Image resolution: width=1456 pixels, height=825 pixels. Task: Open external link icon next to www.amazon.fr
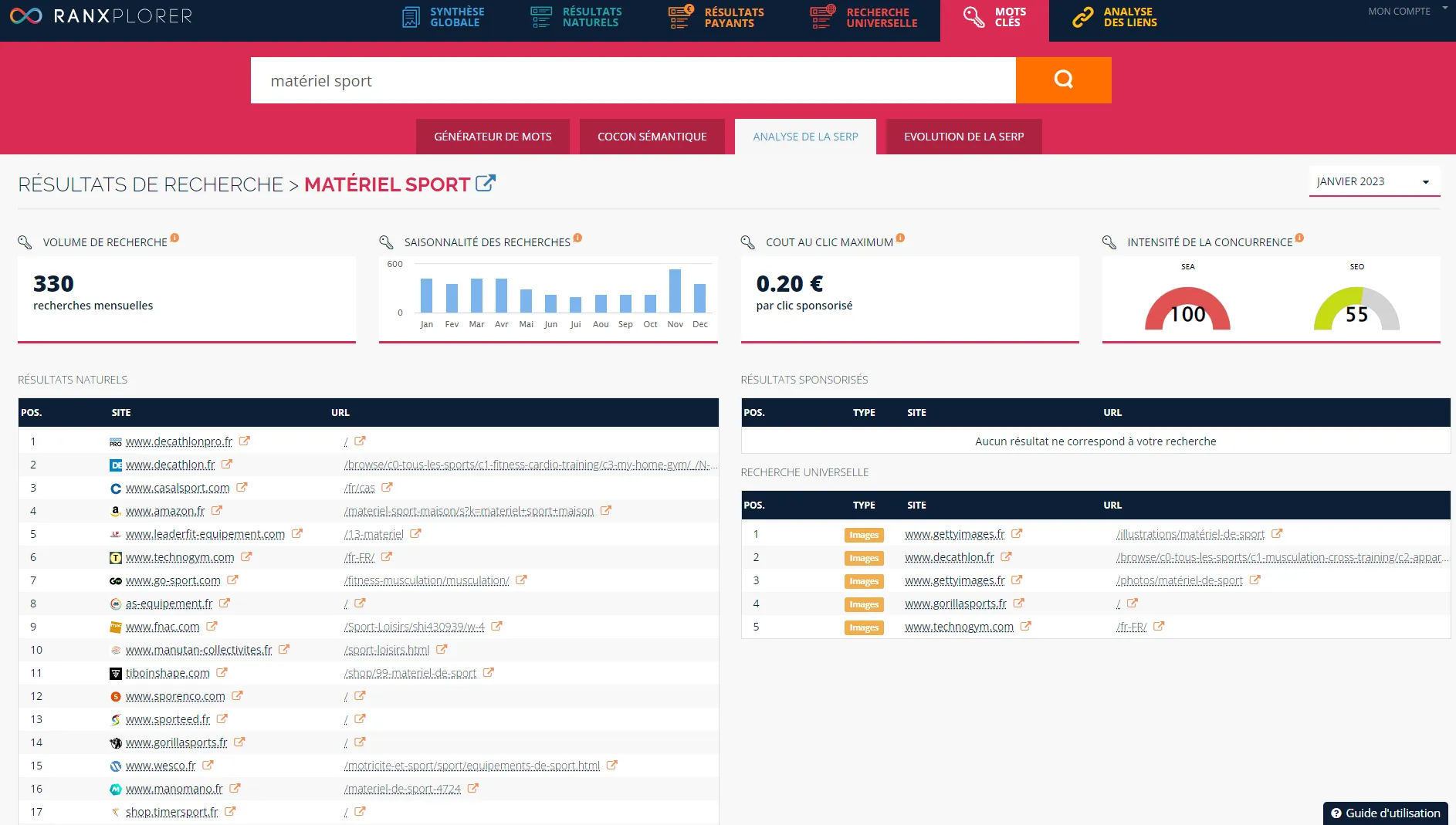(217, 511)
